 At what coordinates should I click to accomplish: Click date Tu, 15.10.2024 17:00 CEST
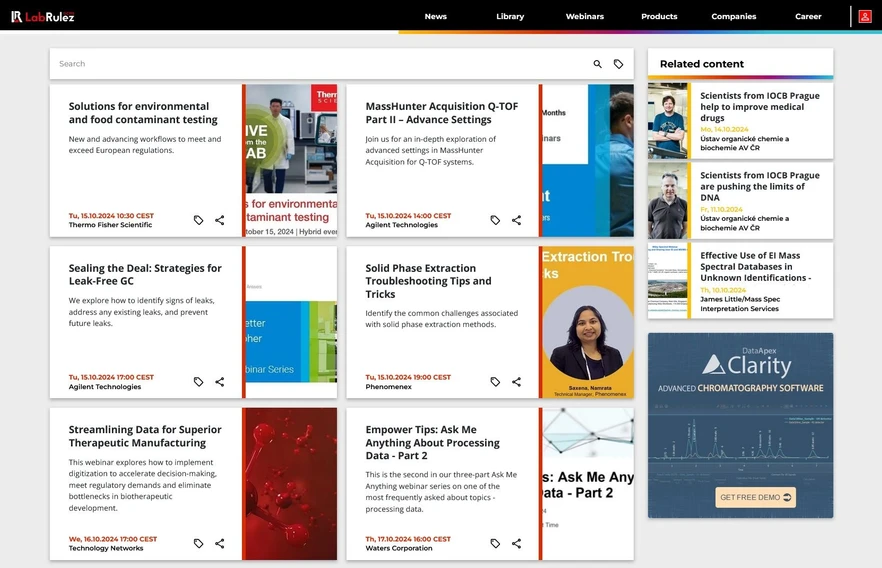click(x=111, y=377)
